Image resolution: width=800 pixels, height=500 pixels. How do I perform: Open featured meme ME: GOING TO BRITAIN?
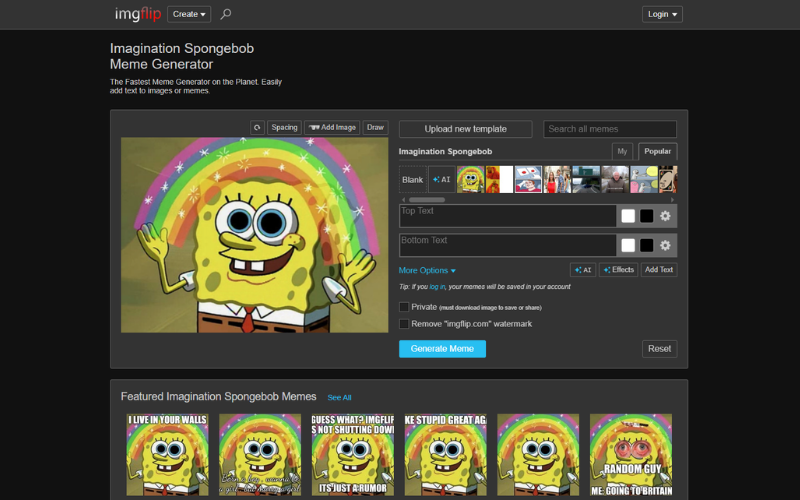631,455
